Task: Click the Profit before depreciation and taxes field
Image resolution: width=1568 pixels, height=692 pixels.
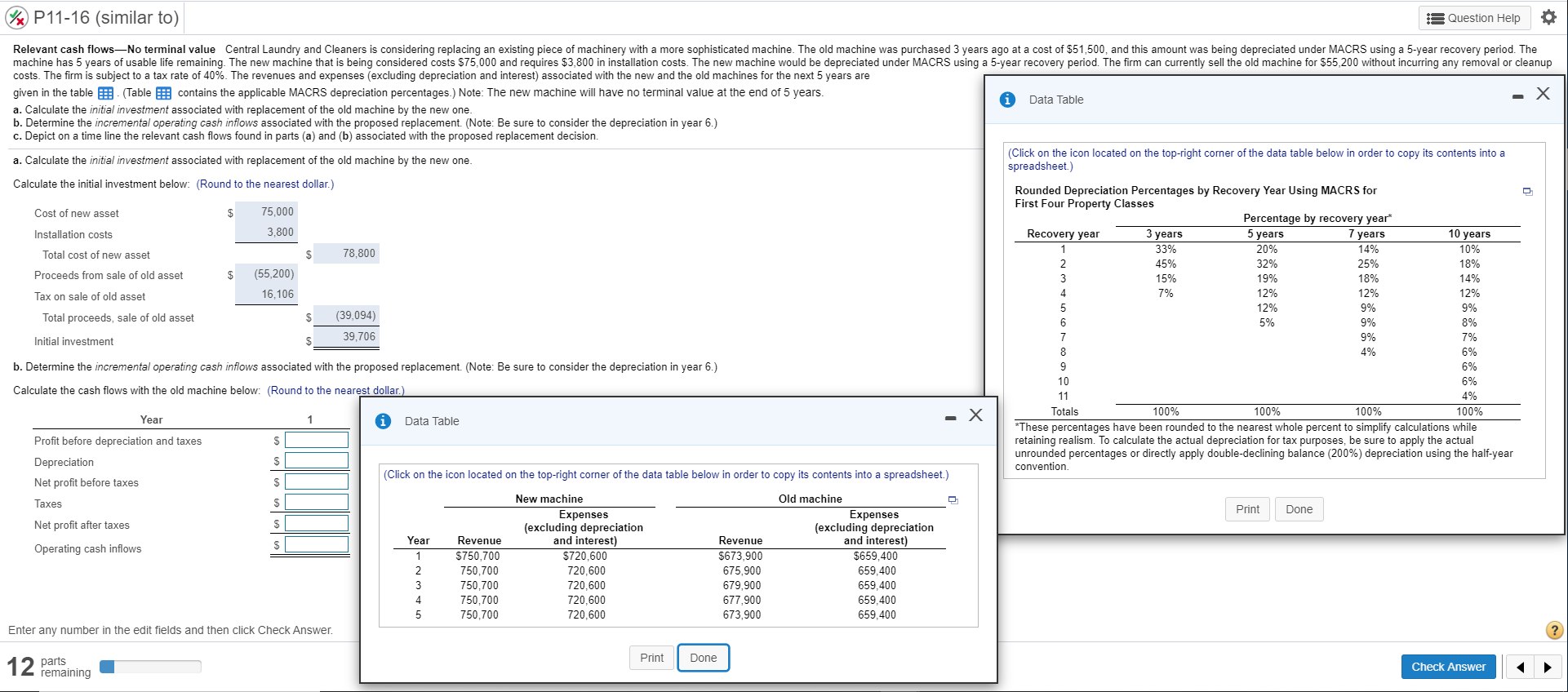Action: (x=317, y=440)
